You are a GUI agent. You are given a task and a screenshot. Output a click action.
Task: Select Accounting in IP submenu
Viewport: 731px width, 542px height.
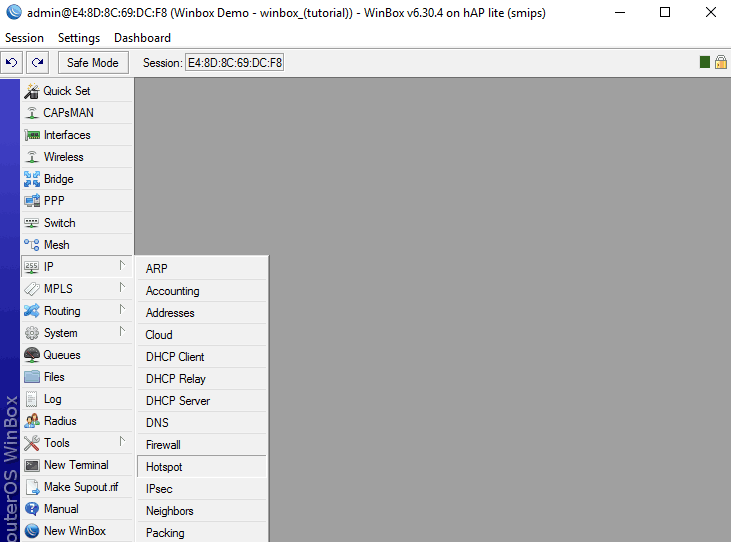point(202,291)
